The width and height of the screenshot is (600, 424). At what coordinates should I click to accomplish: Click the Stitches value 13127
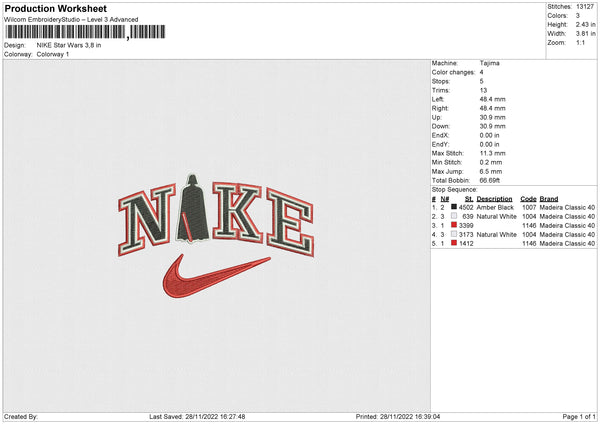click(585, 7)
